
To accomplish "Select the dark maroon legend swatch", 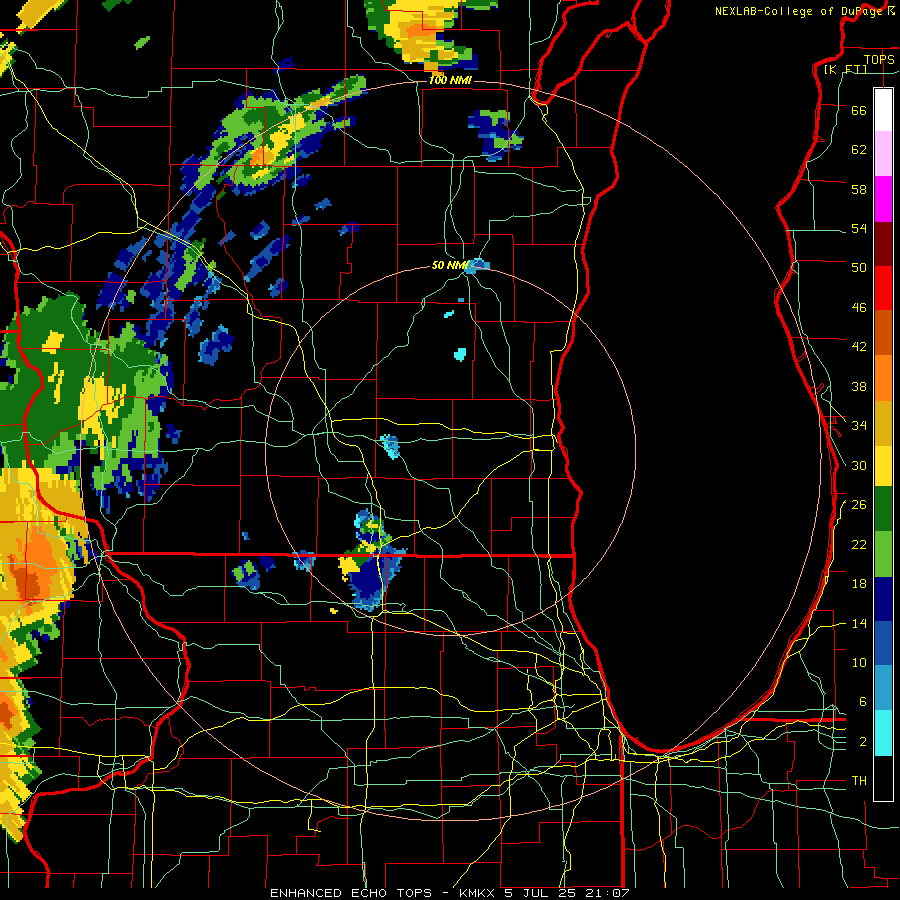I will (883, 245).
